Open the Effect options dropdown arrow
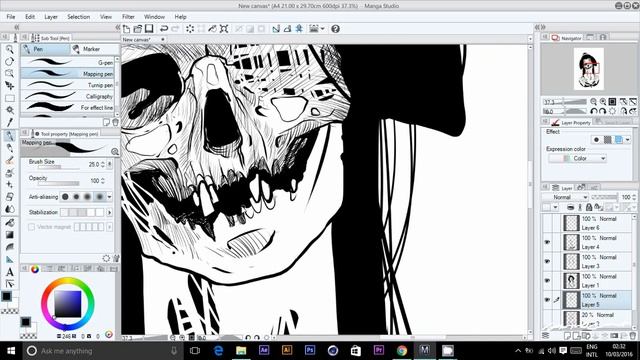This screenshot has width=640, height=360. (628, 140)
